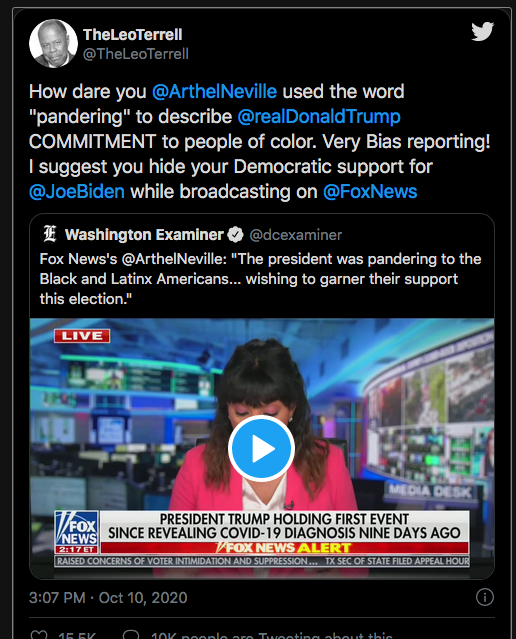This screenshot has height=639, width=516.
Task: Click the Twitter bird logo icon
Action: (483, 32)
